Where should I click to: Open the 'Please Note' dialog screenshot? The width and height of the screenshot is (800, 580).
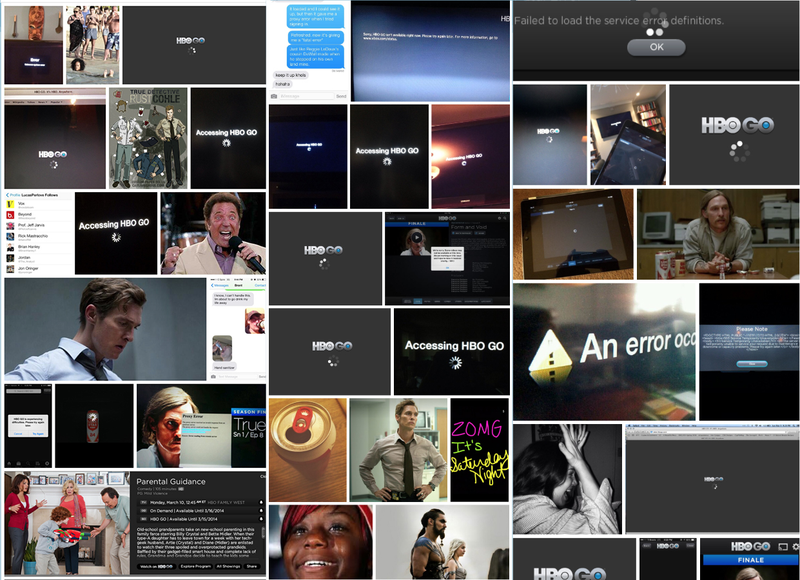(749, 352)
